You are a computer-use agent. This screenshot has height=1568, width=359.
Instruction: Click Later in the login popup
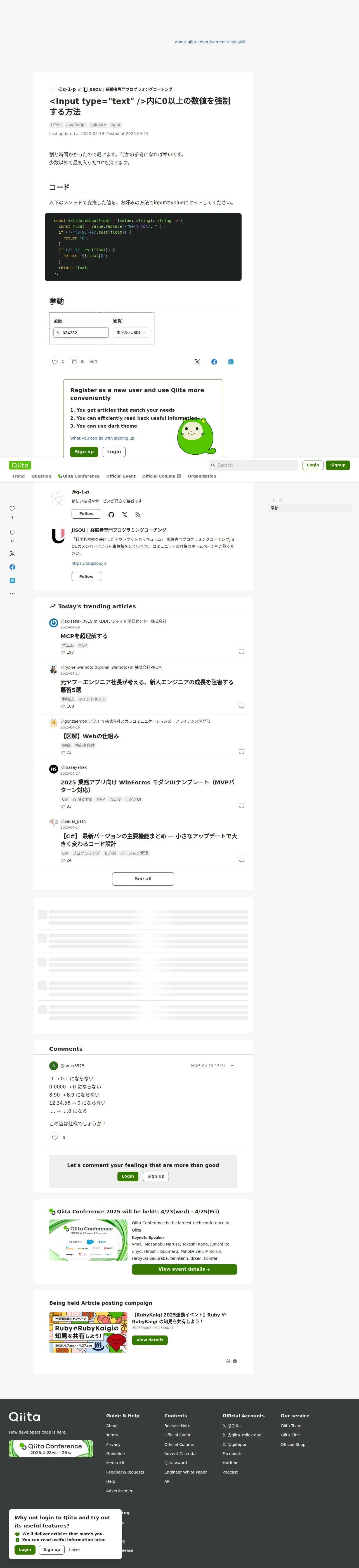tap(74, 1550)
